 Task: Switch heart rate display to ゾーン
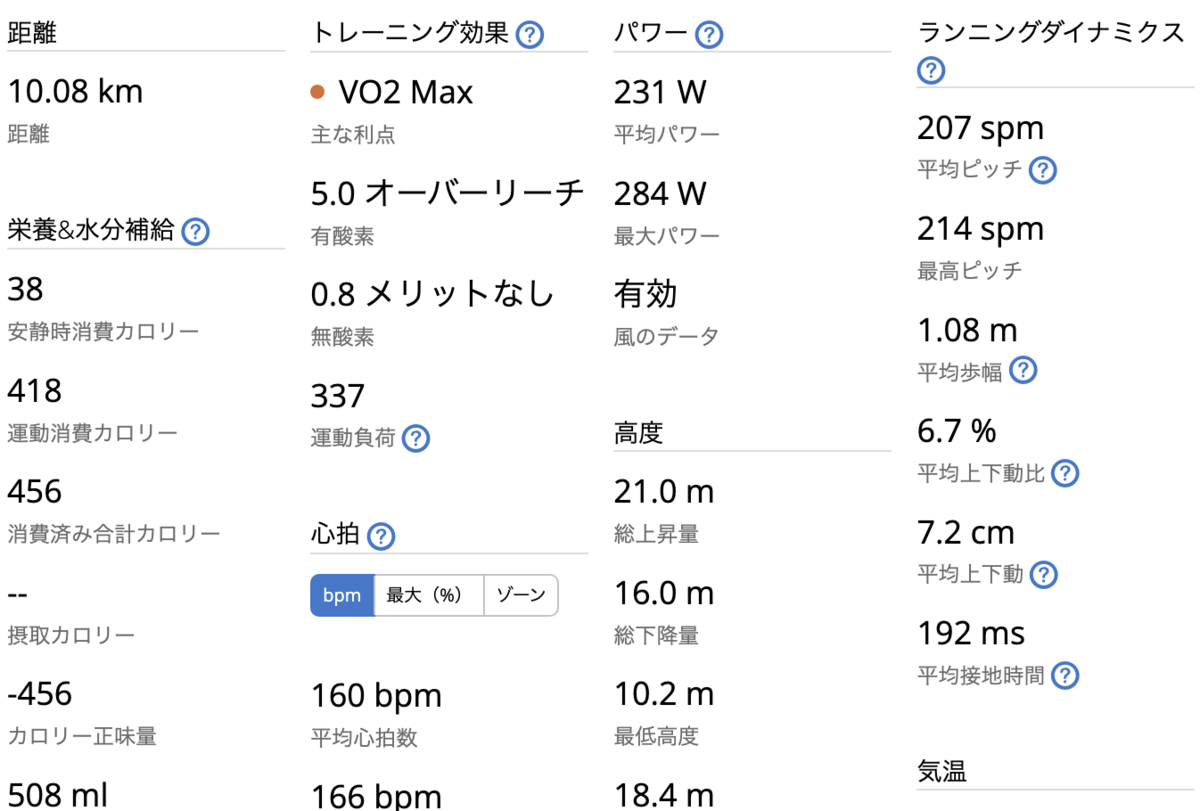521,595
